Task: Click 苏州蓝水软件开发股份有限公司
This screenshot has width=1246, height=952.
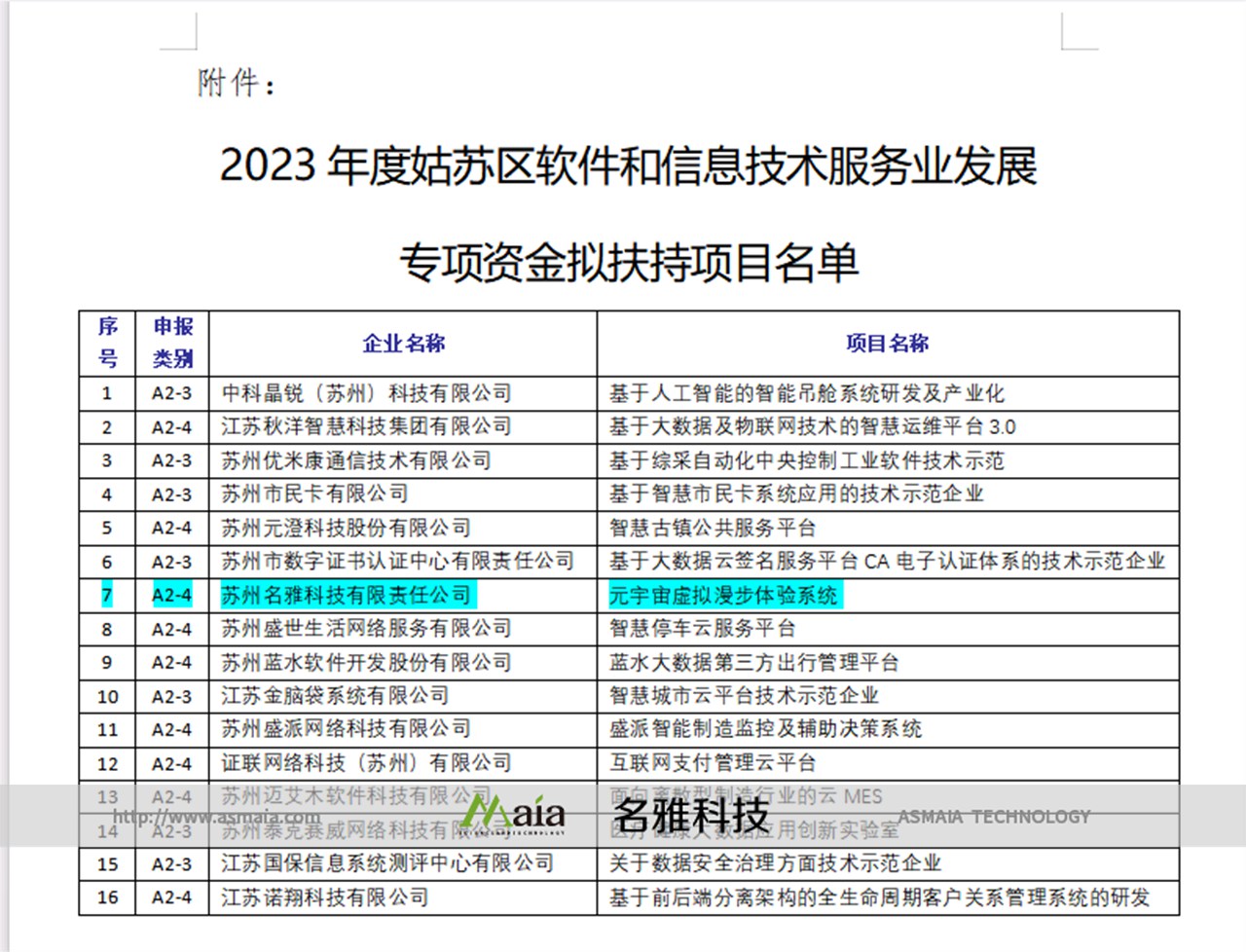Action: pyautogui.click(x=366, y=662)
